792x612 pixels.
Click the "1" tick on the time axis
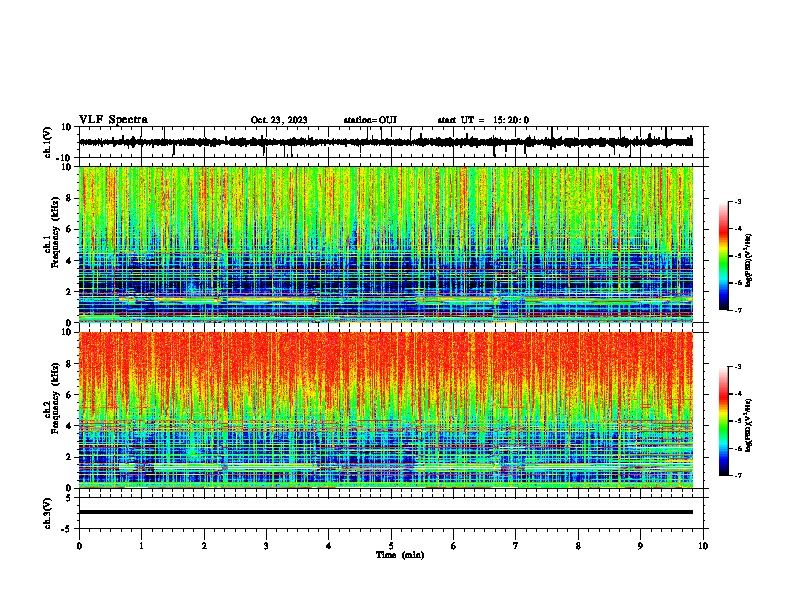141,545
